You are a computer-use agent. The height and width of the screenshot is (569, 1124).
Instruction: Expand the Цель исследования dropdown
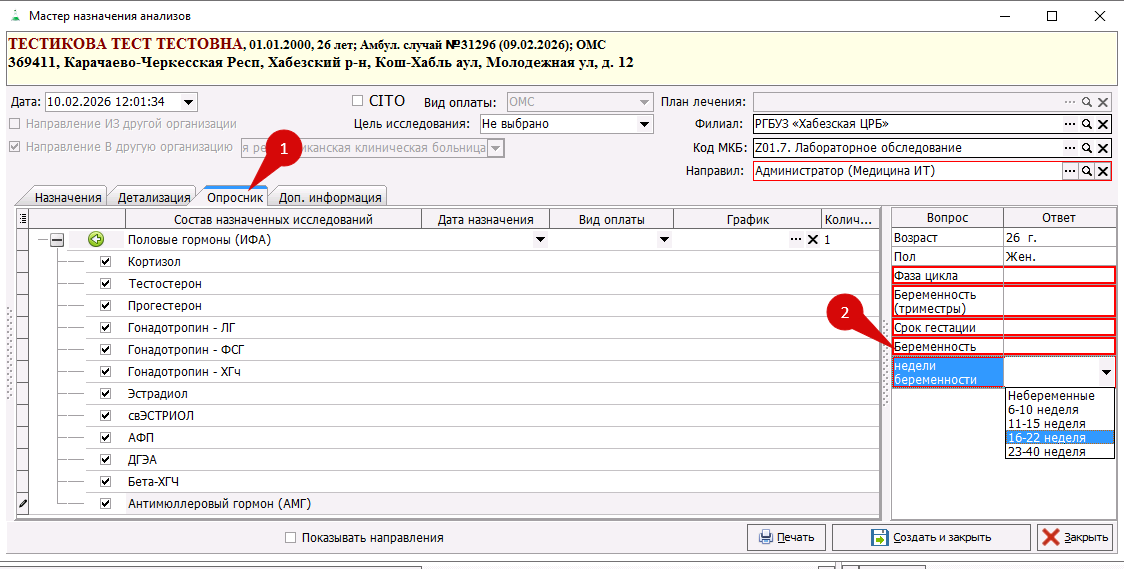click(x=644, y=124)
